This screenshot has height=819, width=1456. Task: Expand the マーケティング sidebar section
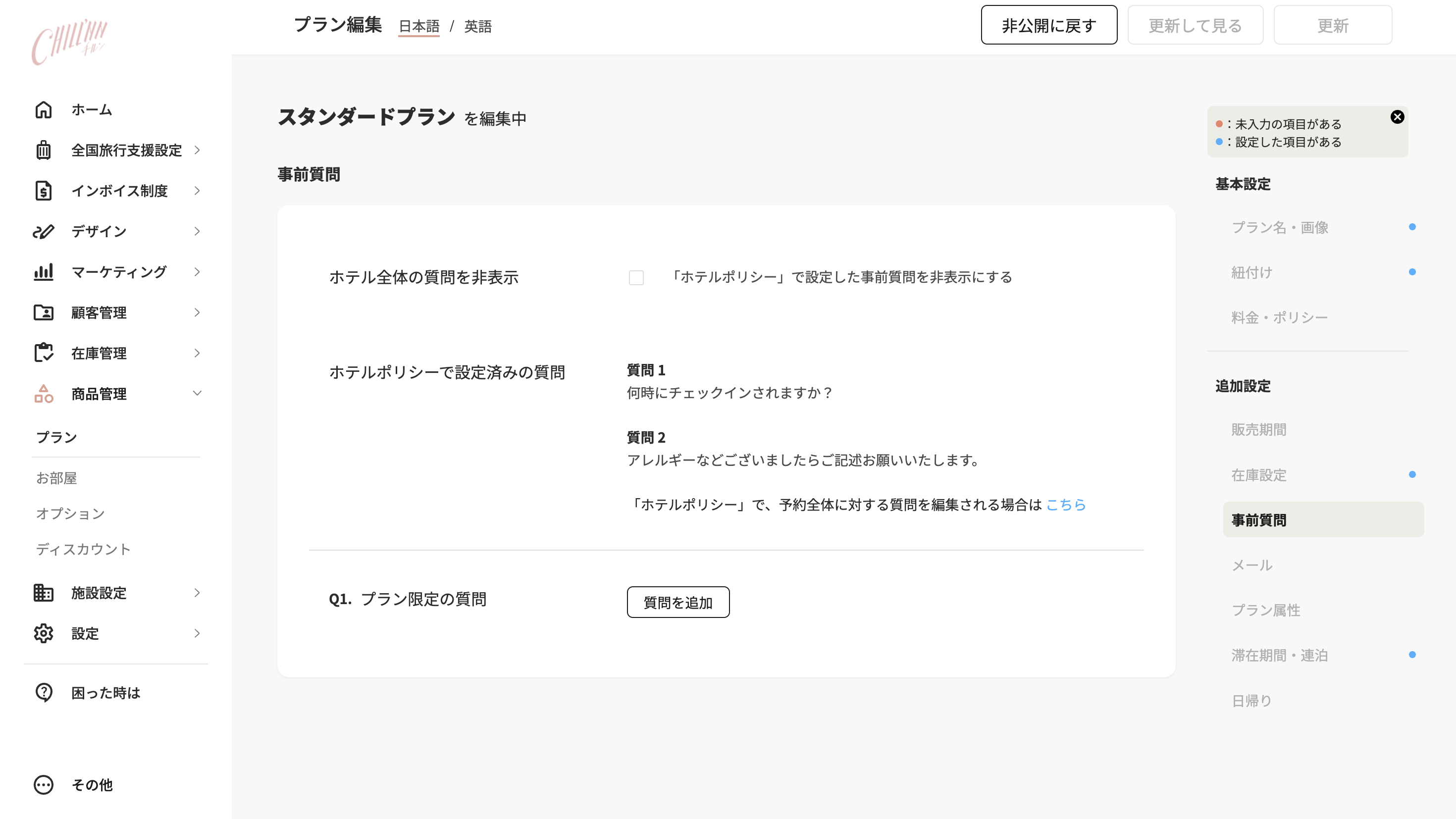coord(197,272)
